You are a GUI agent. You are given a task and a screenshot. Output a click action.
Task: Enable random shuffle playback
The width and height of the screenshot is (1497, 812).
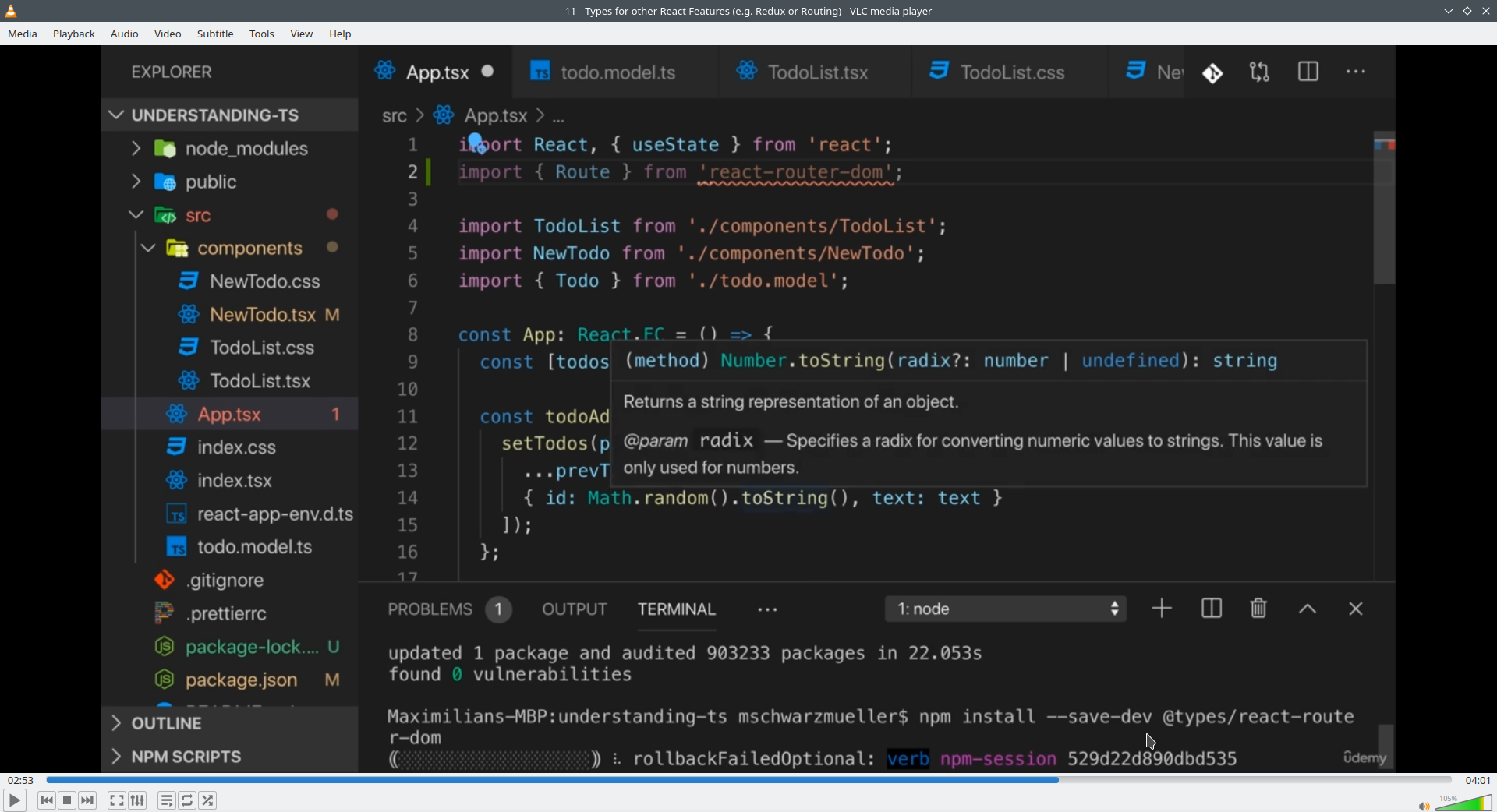pyautogui.click(x=208, y=800)
